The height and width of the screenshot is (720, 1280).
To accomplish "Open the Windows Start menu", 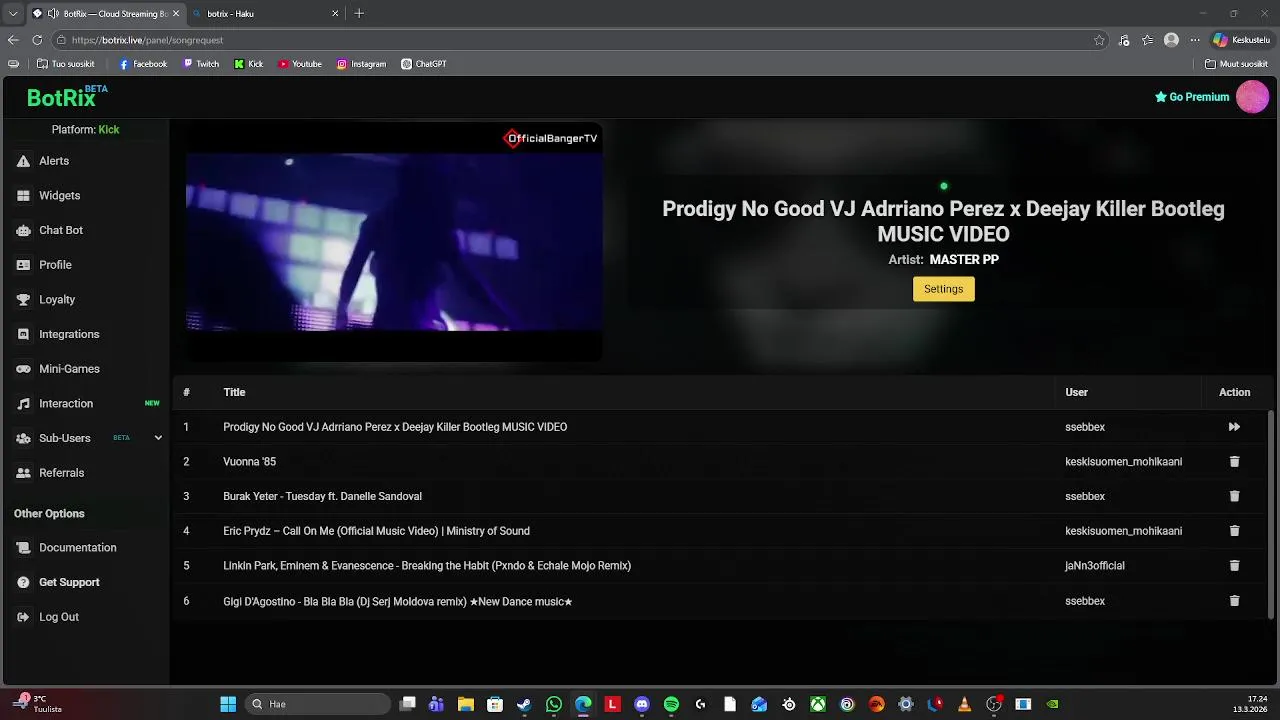I will [x=228, y=704].
